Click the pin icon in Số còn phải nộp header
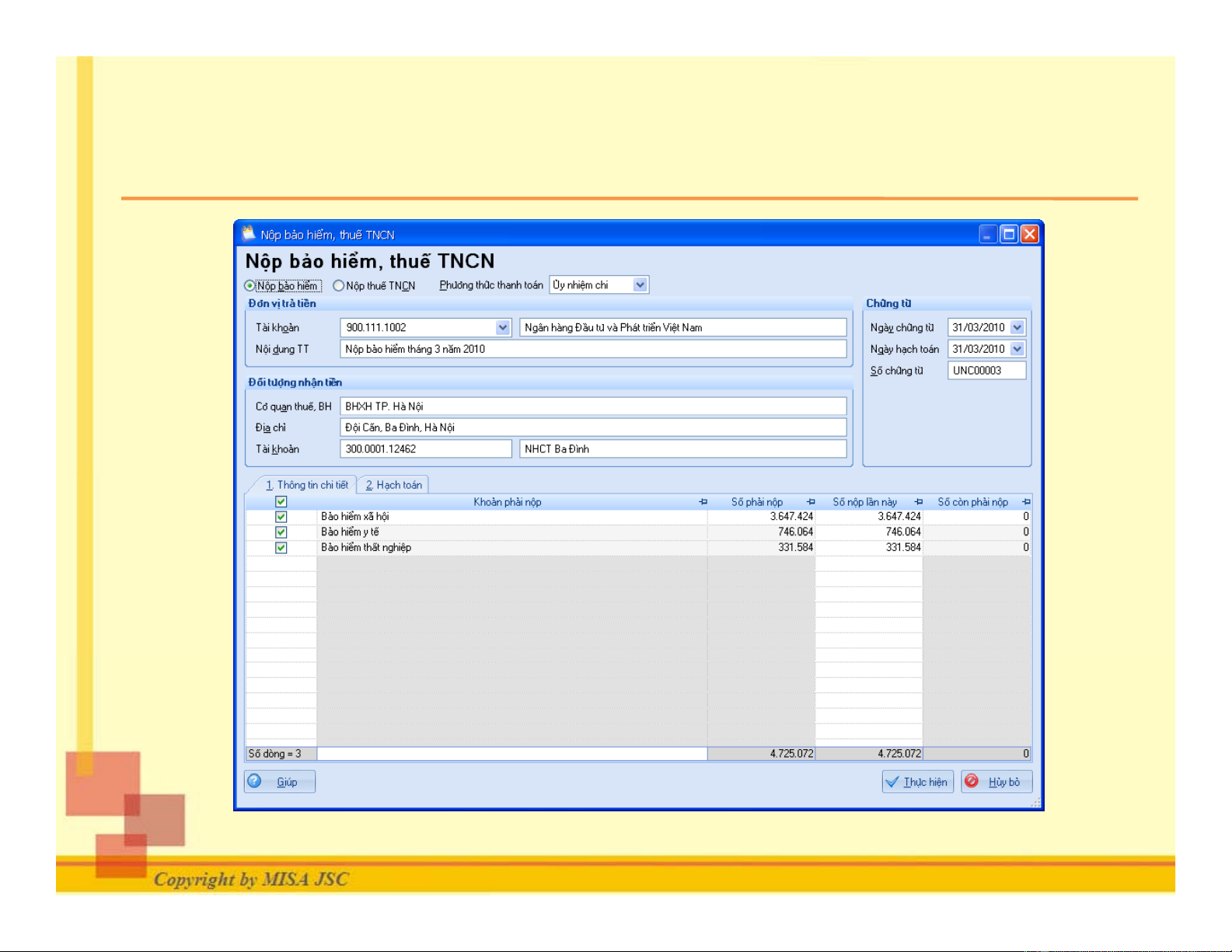Image resolution: width=1232 pixels, height=952 pixels. 1026,502
